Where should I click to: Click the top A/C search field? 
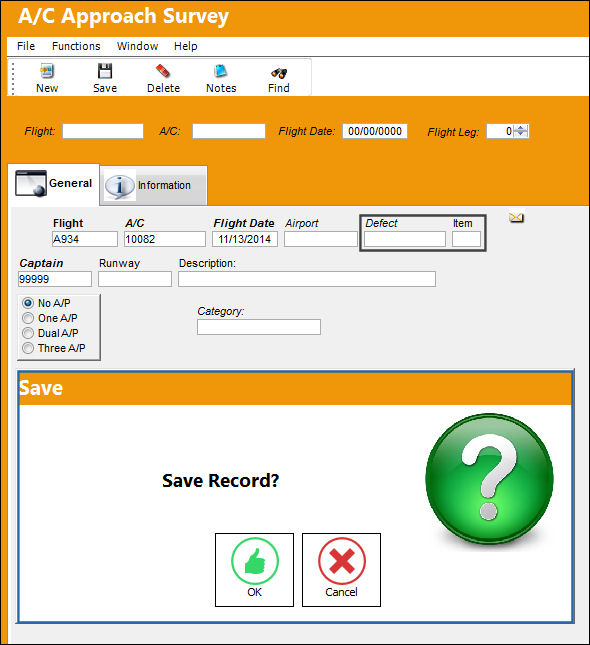coord(229,131)
